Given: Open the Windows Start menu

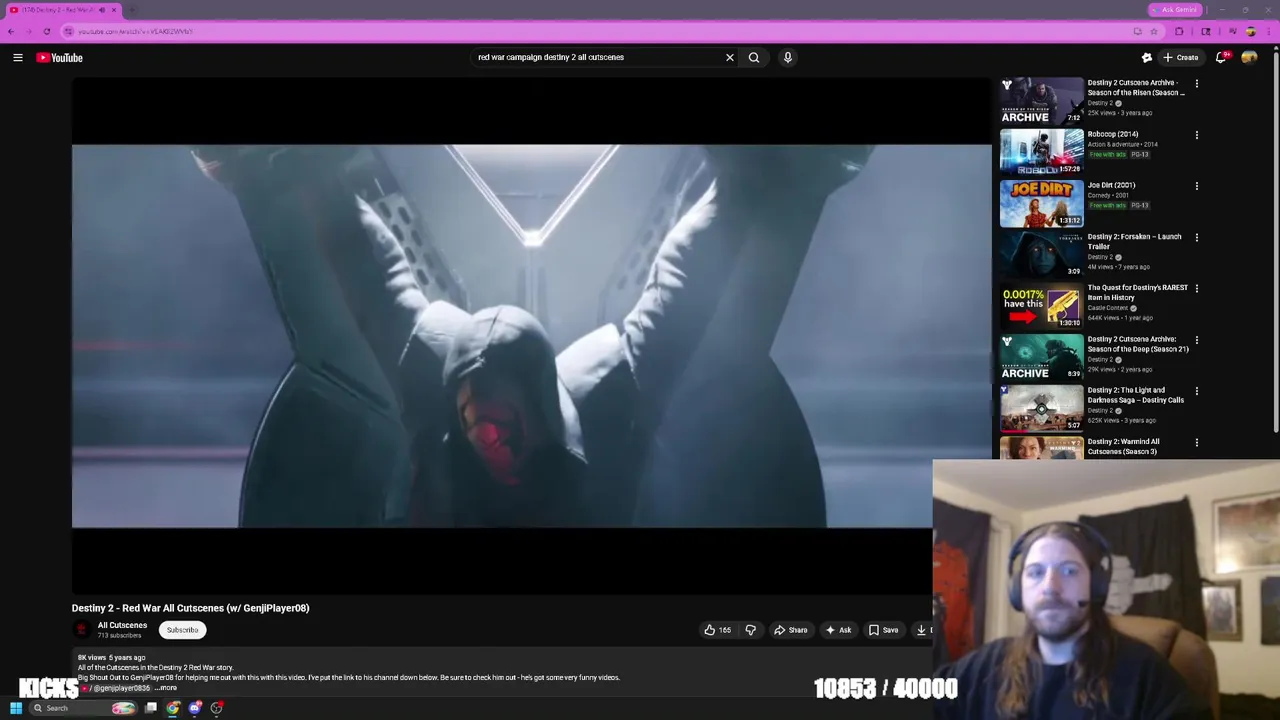Looking at the screenshot, I should (x=16, y=708).
